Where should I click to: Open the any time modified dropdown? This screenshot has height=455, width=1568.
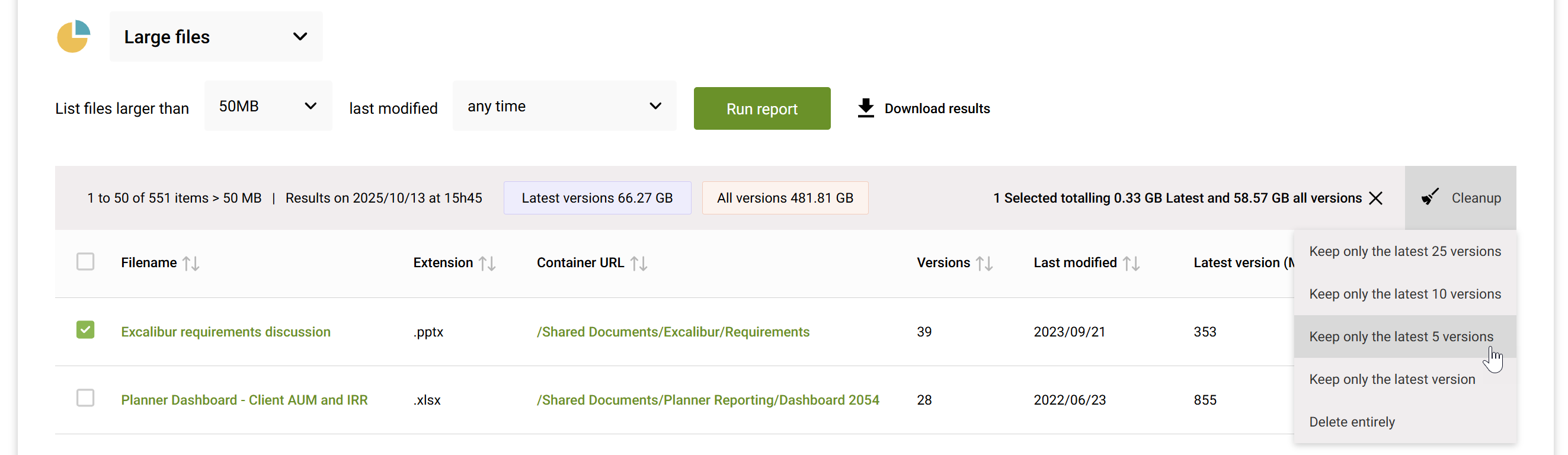pos(564,107)
